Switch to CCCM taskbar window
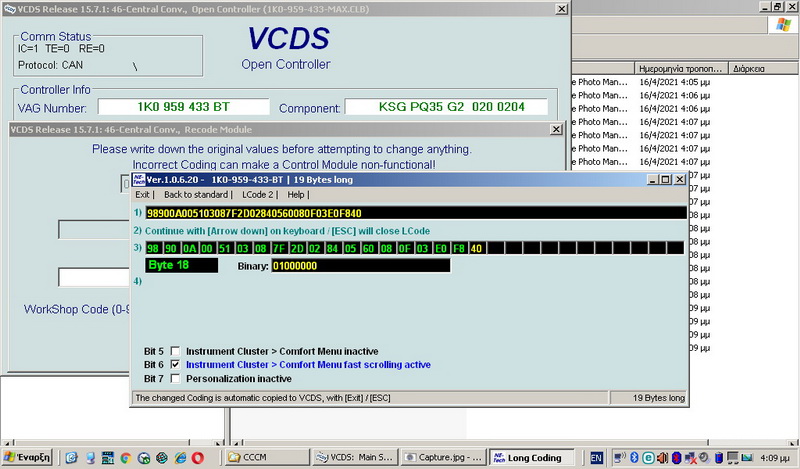Image resolution: width=800 pixels, height=469 pixels. pyautogui.click(x=267, y=457)
